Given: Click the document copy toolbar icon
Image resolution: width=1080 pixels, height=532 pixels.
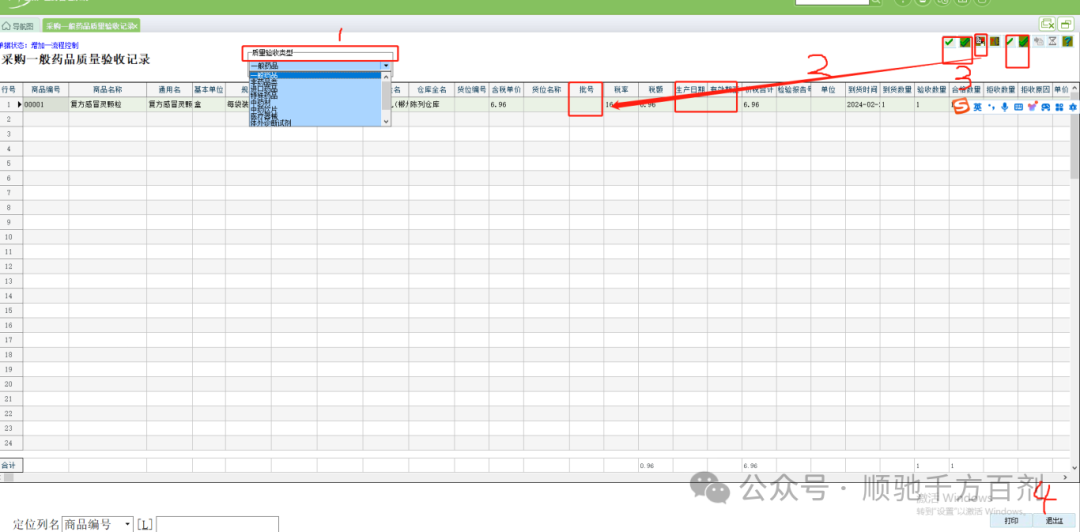Looking at the screenshot, I should coord(980,42).
